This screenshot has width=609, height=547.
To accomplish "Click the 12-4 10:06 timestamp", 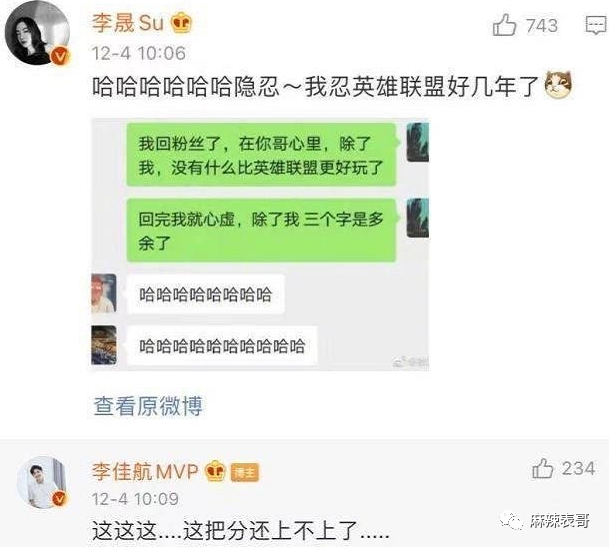I will pyautogui.click(x=139, y=53).
